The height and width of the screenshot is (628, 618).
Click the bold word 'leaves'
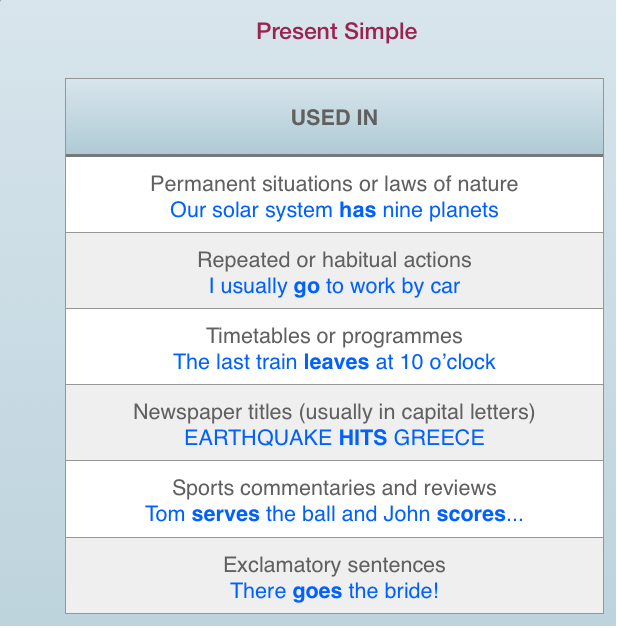click(x=336, y=362)
